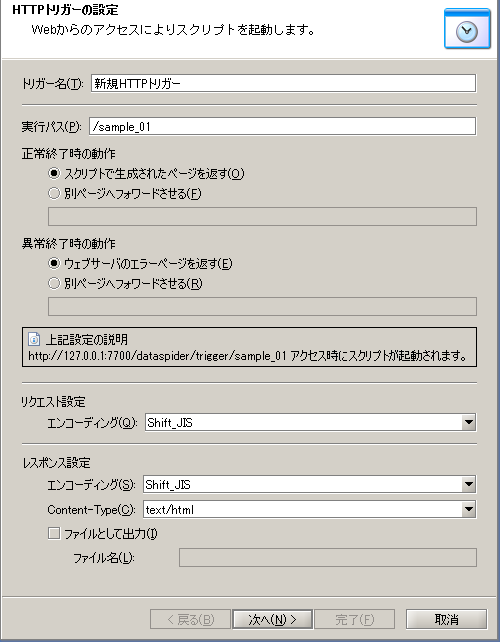Open request エンコーディング(Q) dropdown arrow
Screen dimensions: 500x642
coord(468,422)
